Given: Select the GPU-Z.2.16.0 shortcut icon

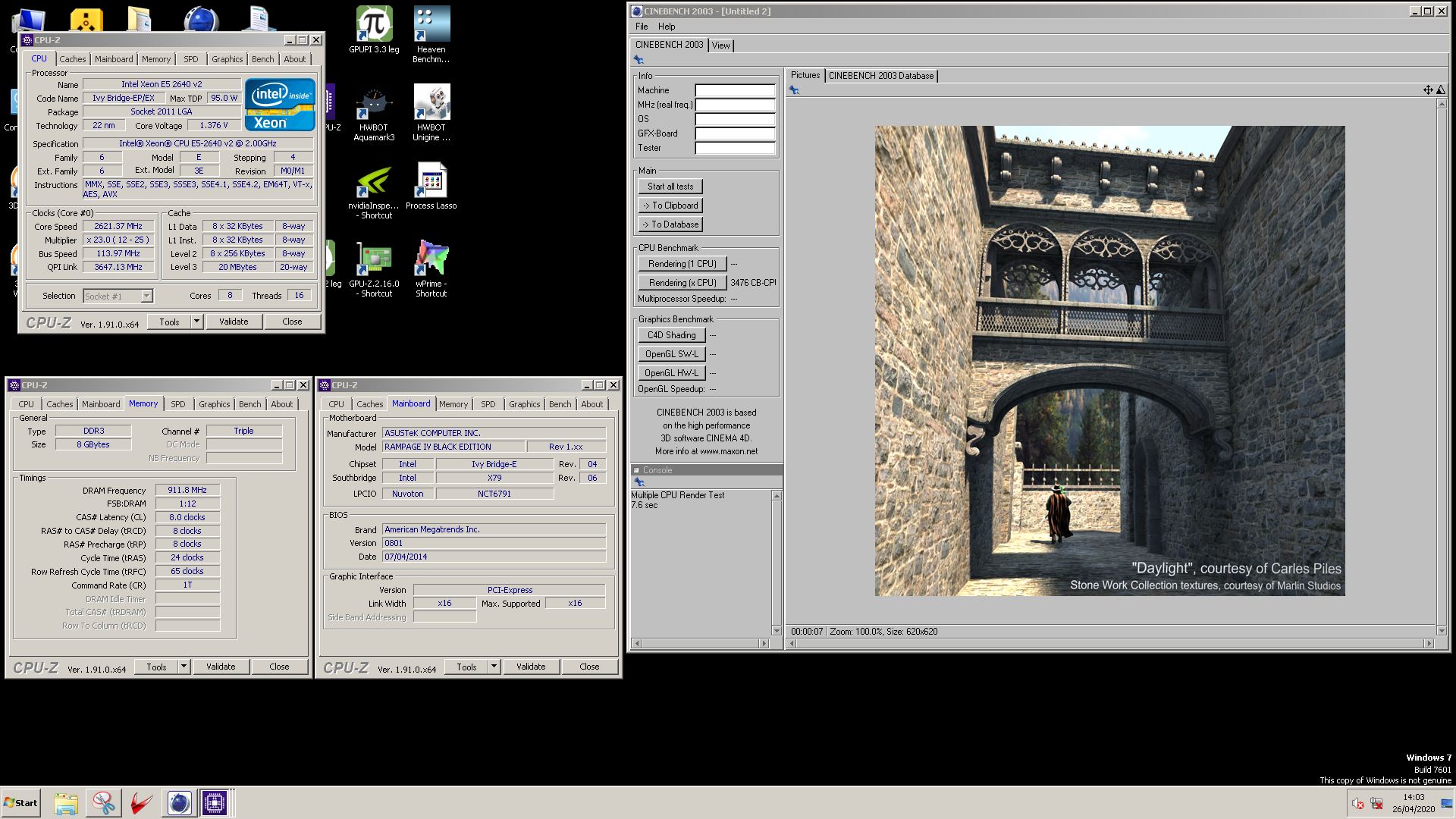Looking at the screenshot, I should (x=374, y=269).
